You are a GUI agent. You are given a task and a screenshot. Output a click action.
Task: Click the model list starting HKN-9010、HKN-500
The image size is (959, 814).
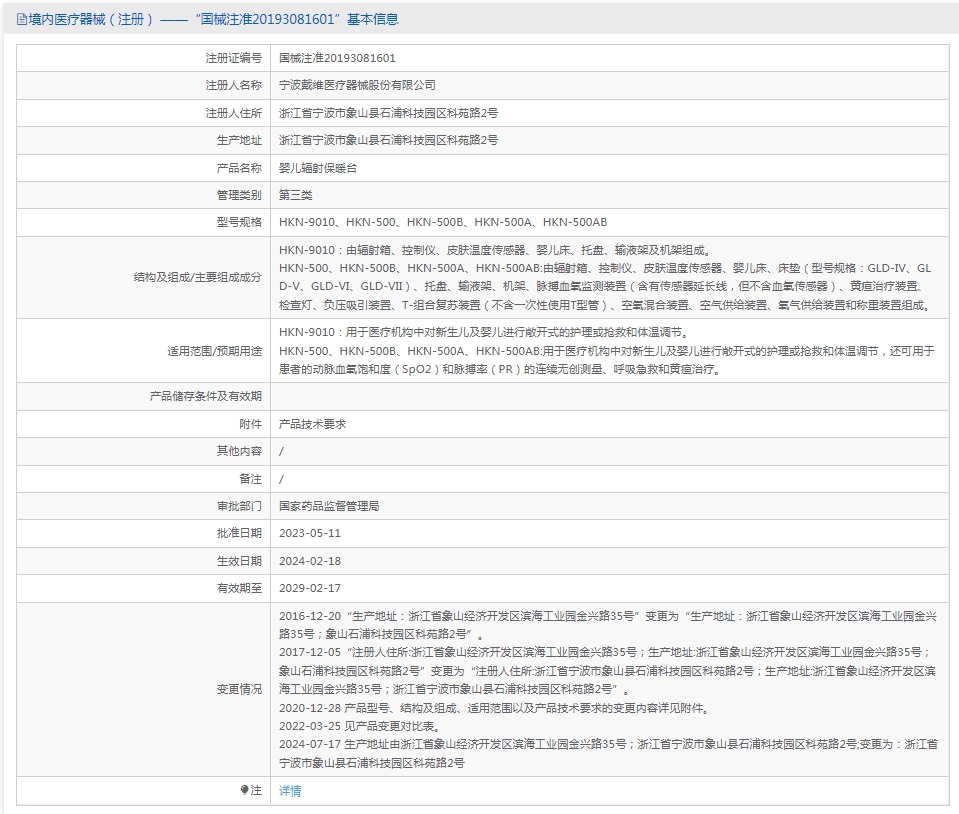pyautogui.click(x=443, y=223)
